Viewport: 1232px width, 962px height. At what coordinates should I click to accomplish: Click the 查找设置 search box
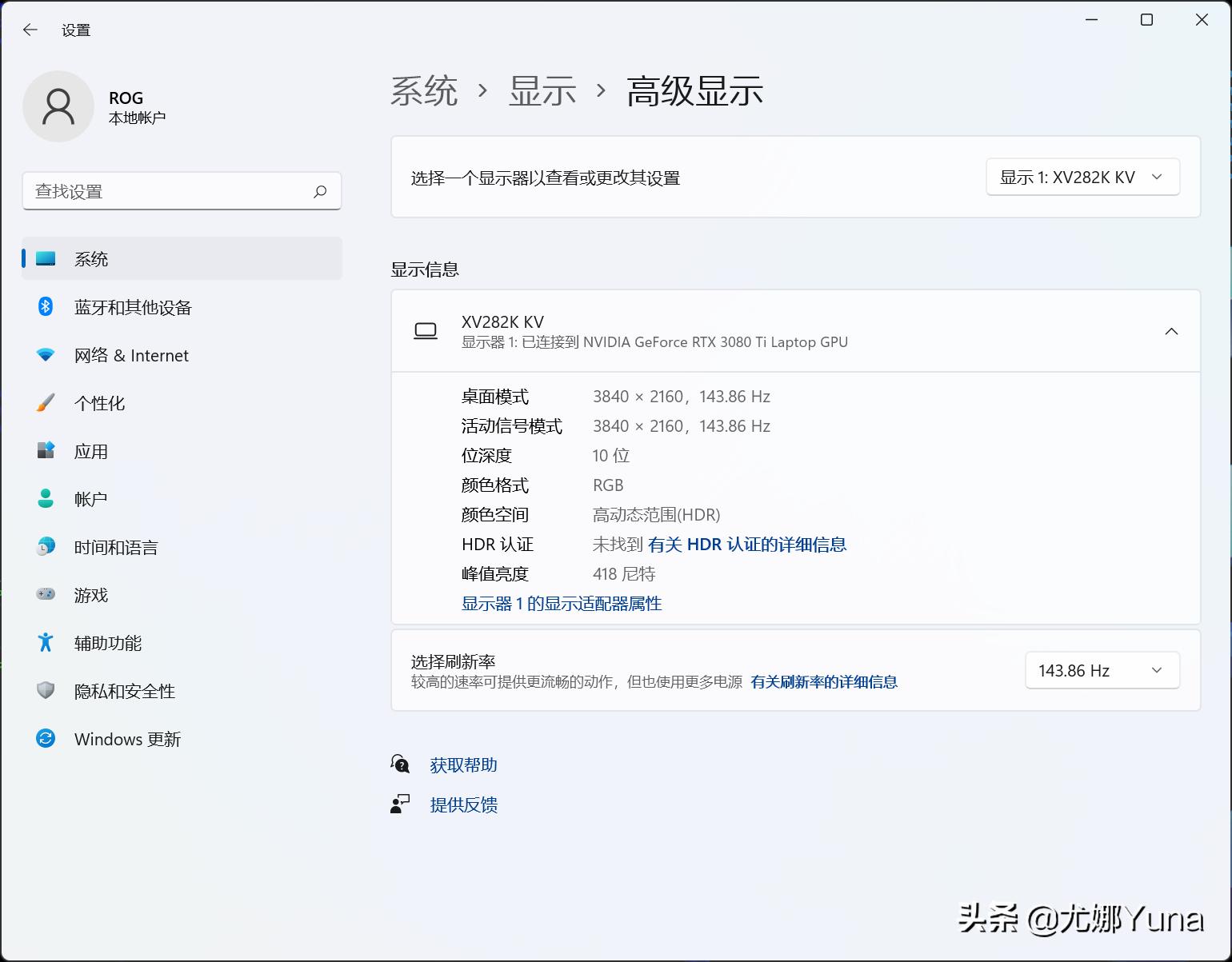click(182, 191)
